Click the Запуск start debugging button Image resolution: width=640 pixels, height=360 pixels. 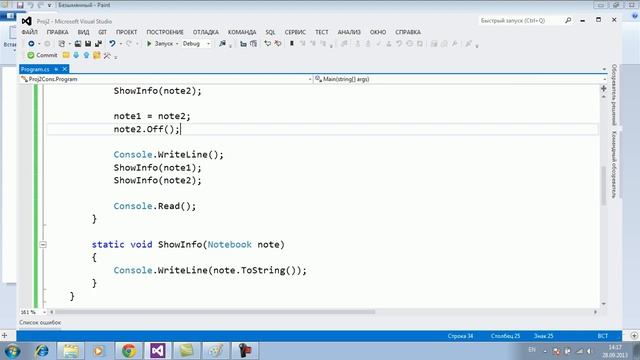coord(160,44)
